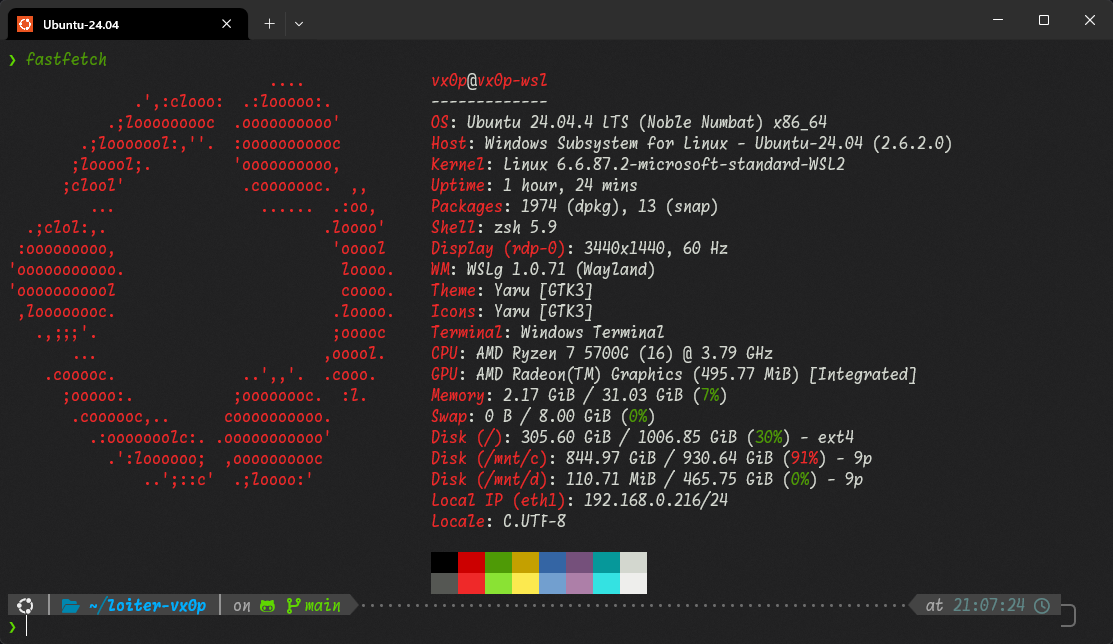This screenshot has height=644, width=1113.
Task: Click the 'main' branch name in prompt
Action: coord(323,606)
